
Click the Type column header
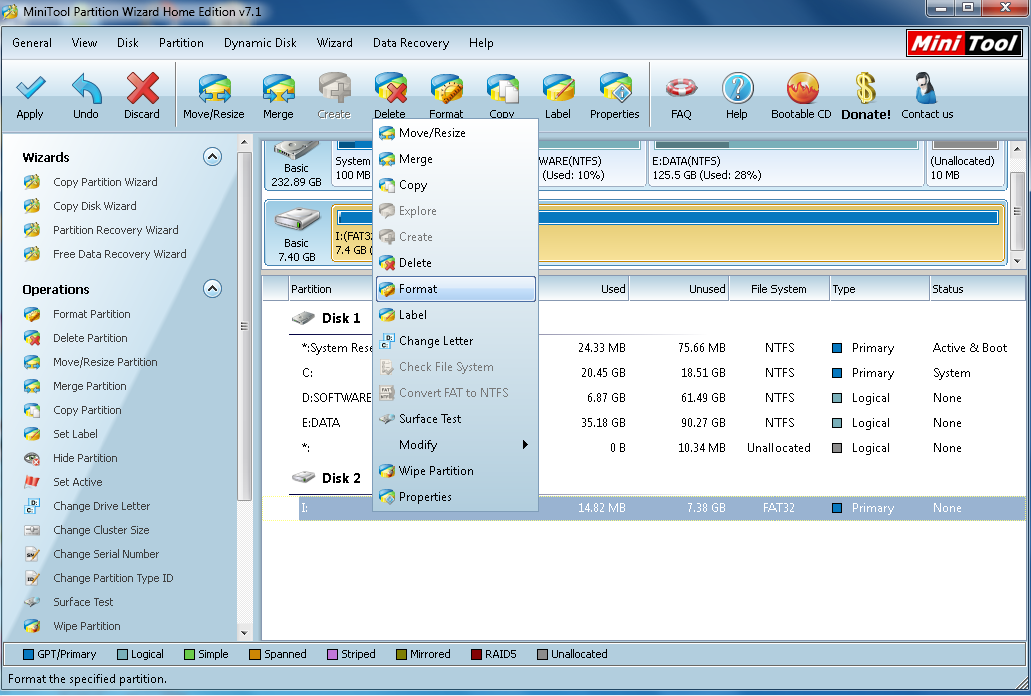tap(880, 289)
